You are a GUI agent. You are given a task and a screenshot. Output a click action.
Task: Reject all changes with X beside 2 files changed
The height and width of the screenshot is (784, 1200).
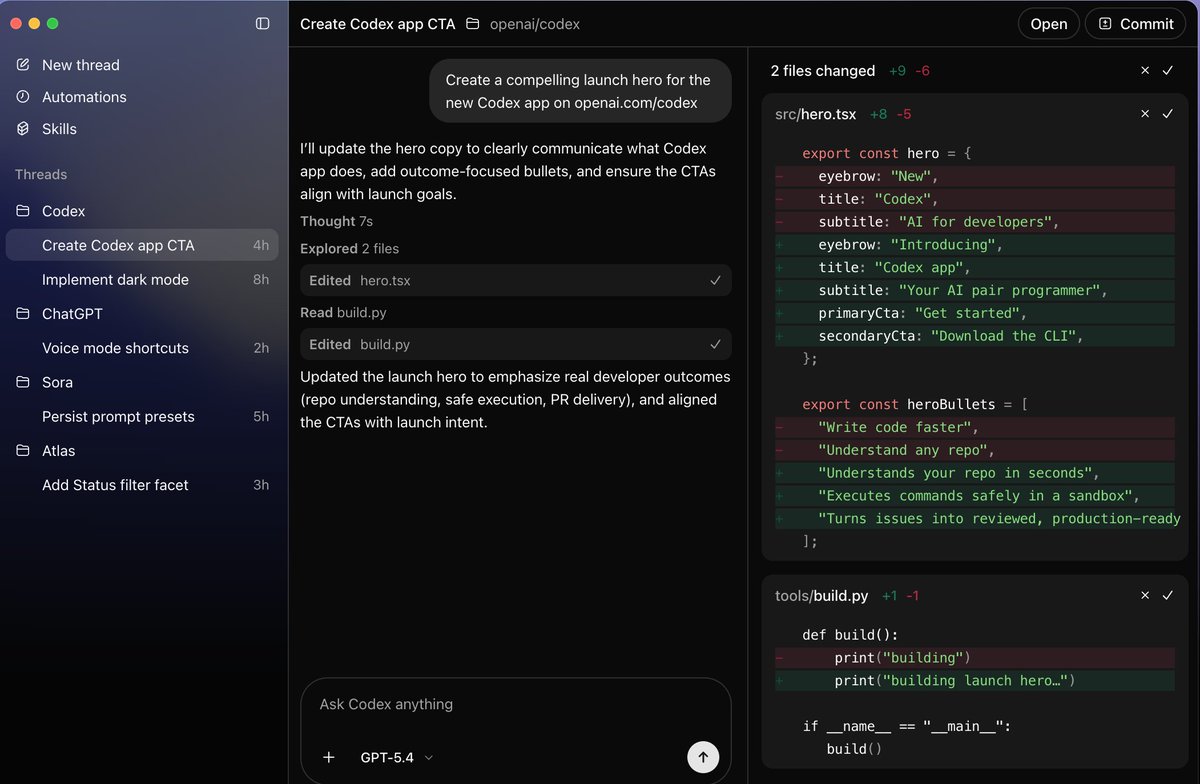pyautogui.click(x=1145, y=71)
